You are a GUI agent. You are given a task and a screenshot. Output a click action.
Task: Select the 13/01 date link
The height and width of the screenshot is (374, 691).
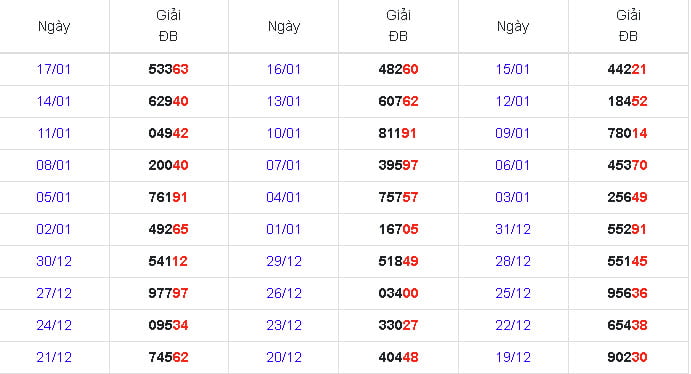[x=283, y=101]
